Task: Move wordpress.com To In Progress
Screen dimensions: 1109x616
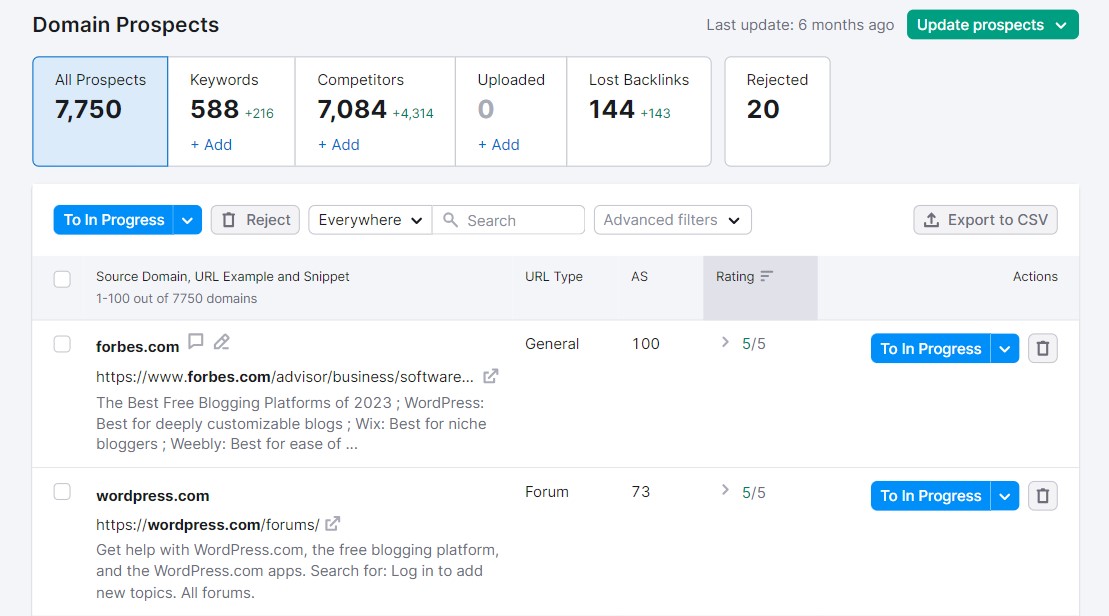Action: coord(931,496)
